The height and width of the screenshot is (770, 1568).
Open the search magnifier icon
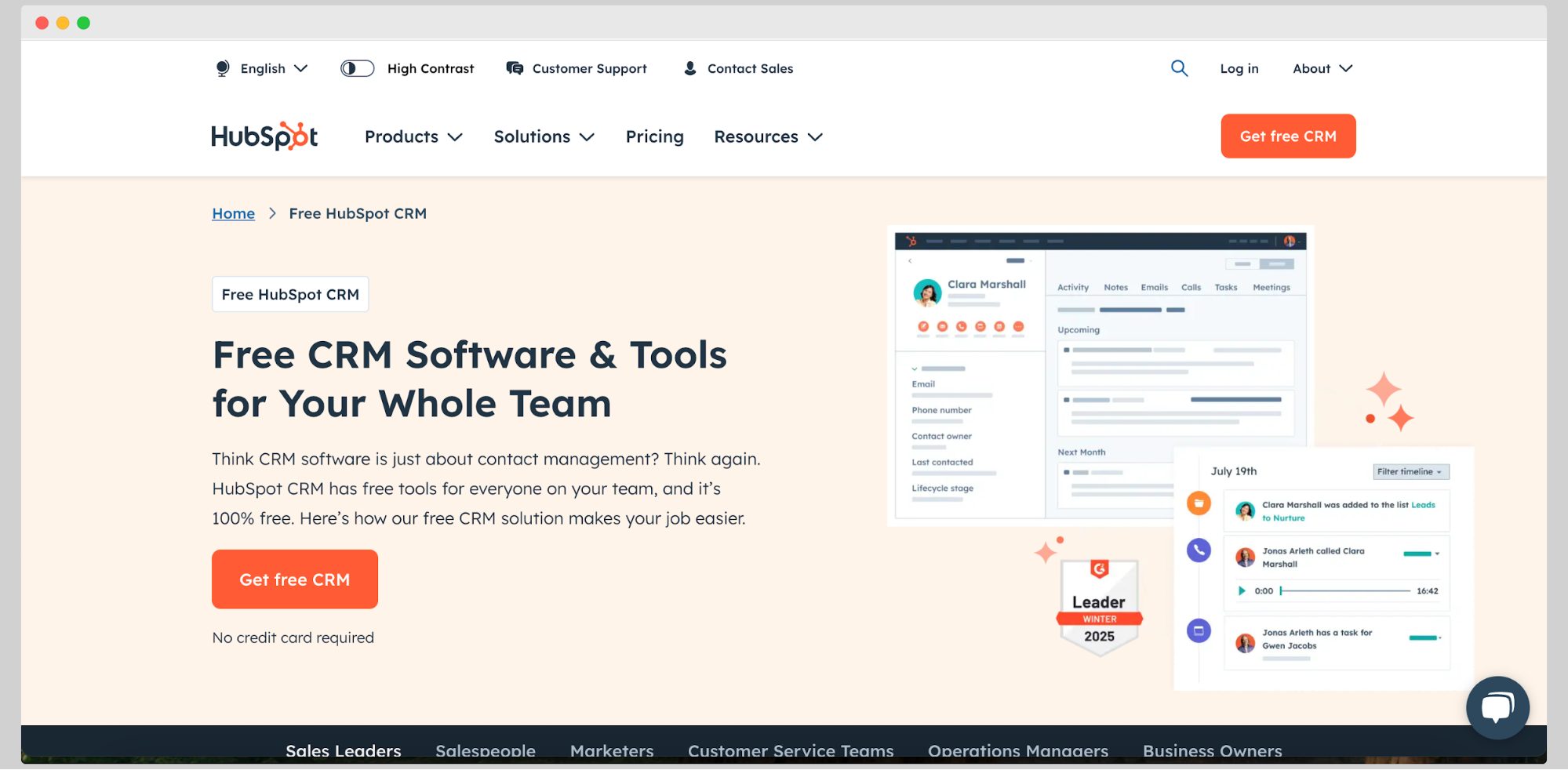pos(1179,68)
